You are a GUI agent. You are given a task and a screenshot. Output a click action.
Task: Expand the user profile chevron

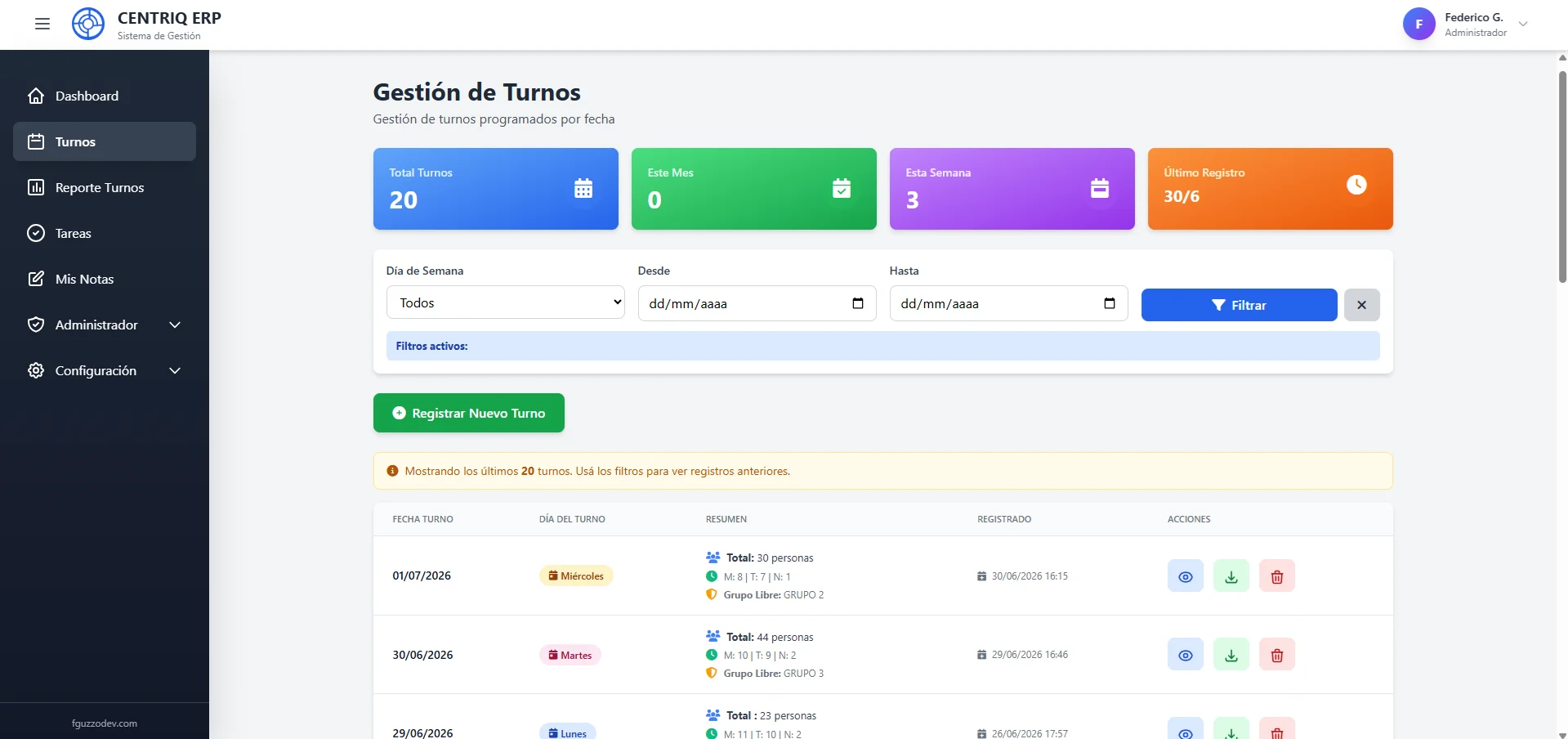coord(1523,25)
